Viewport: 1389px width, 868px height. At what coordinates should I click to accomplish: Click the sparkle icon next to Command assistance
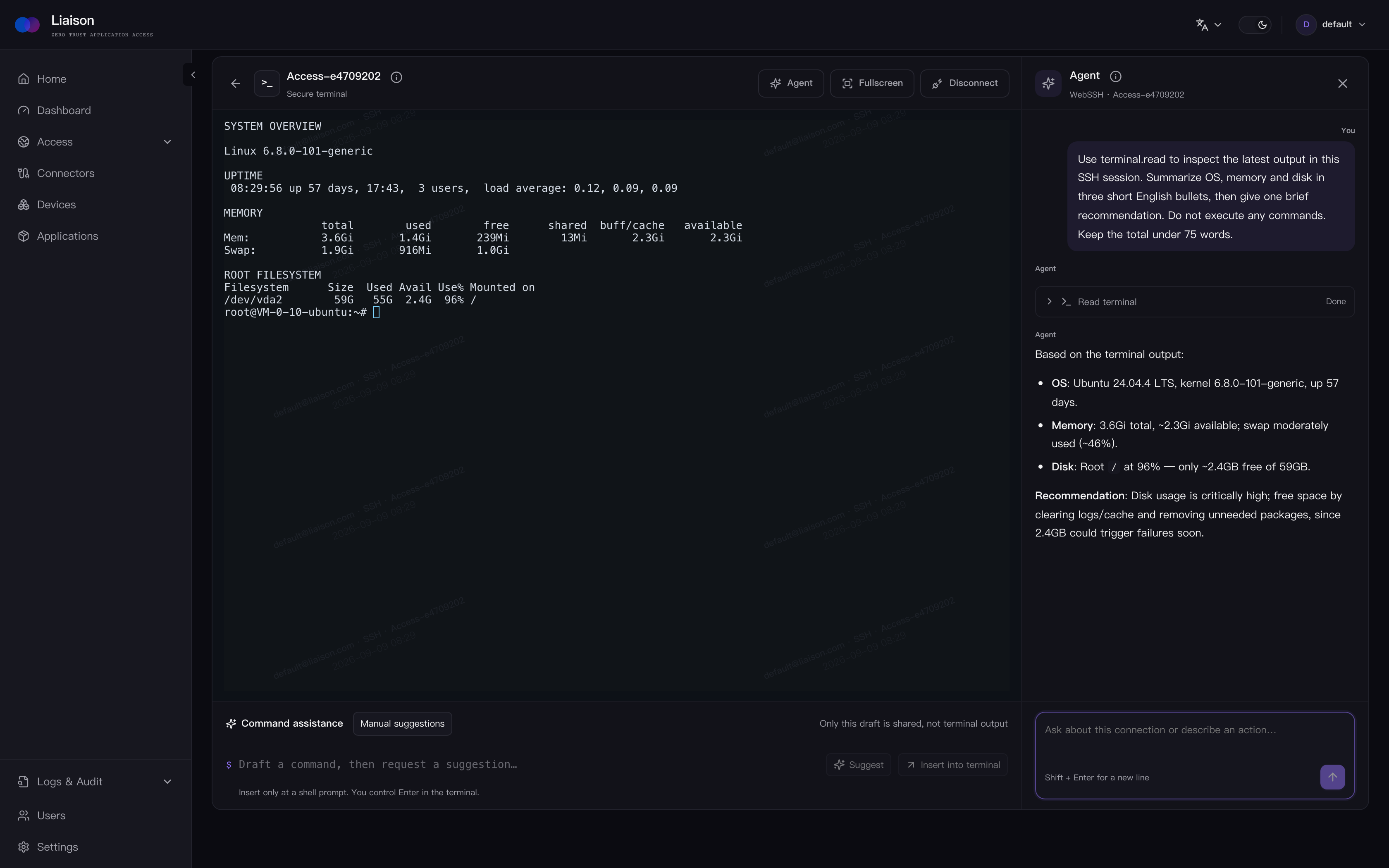point(231,724)
